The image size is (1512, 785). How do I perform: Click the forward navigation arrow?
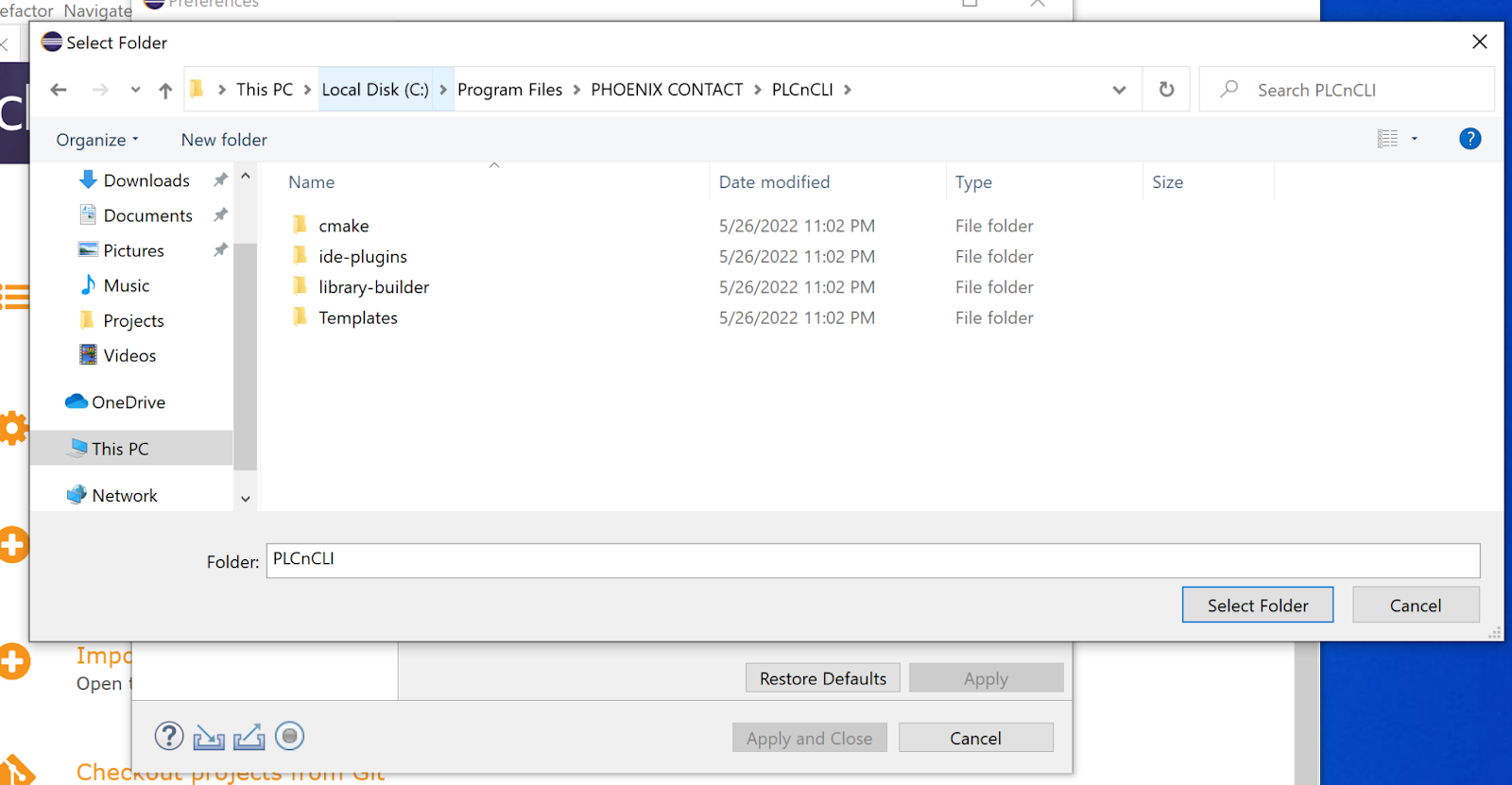point(100,90)
